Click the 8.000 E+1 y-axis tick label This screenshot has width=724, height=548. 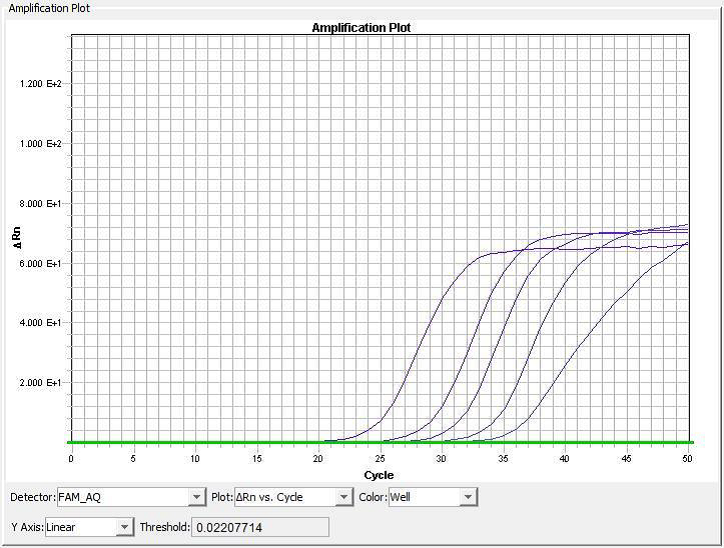(x=41, y=204)
